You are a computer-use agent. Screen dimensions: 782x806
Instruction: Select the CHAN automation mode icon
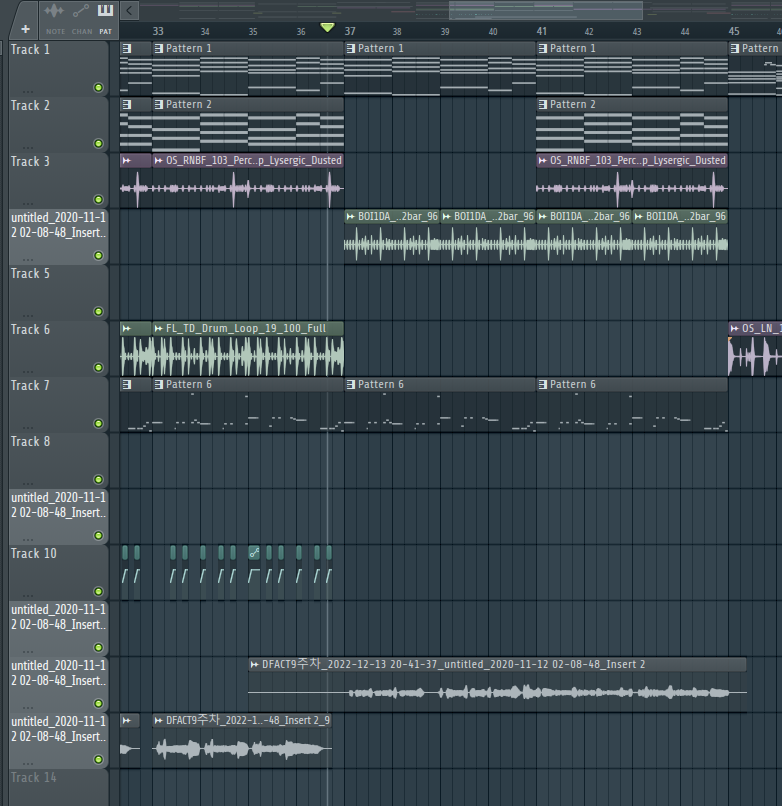click(x=81, y=12)
